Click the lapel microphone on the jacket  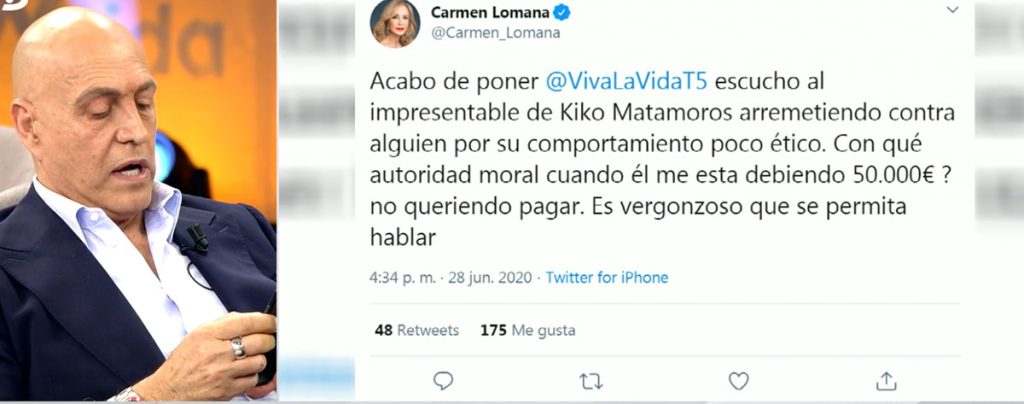[195, 240]
